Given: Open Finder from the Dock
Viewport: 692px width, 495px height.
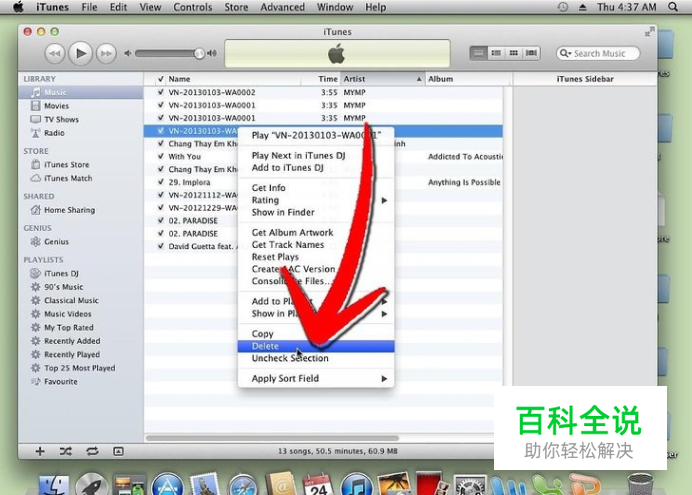Looking at the screenshot, I should coord(54,485).
